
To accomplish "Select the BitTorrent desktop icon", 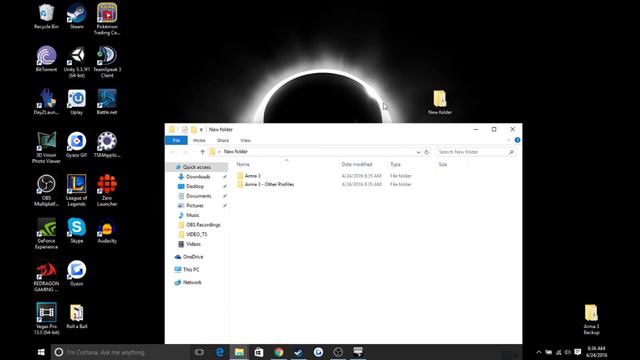I will coord(46,59).
